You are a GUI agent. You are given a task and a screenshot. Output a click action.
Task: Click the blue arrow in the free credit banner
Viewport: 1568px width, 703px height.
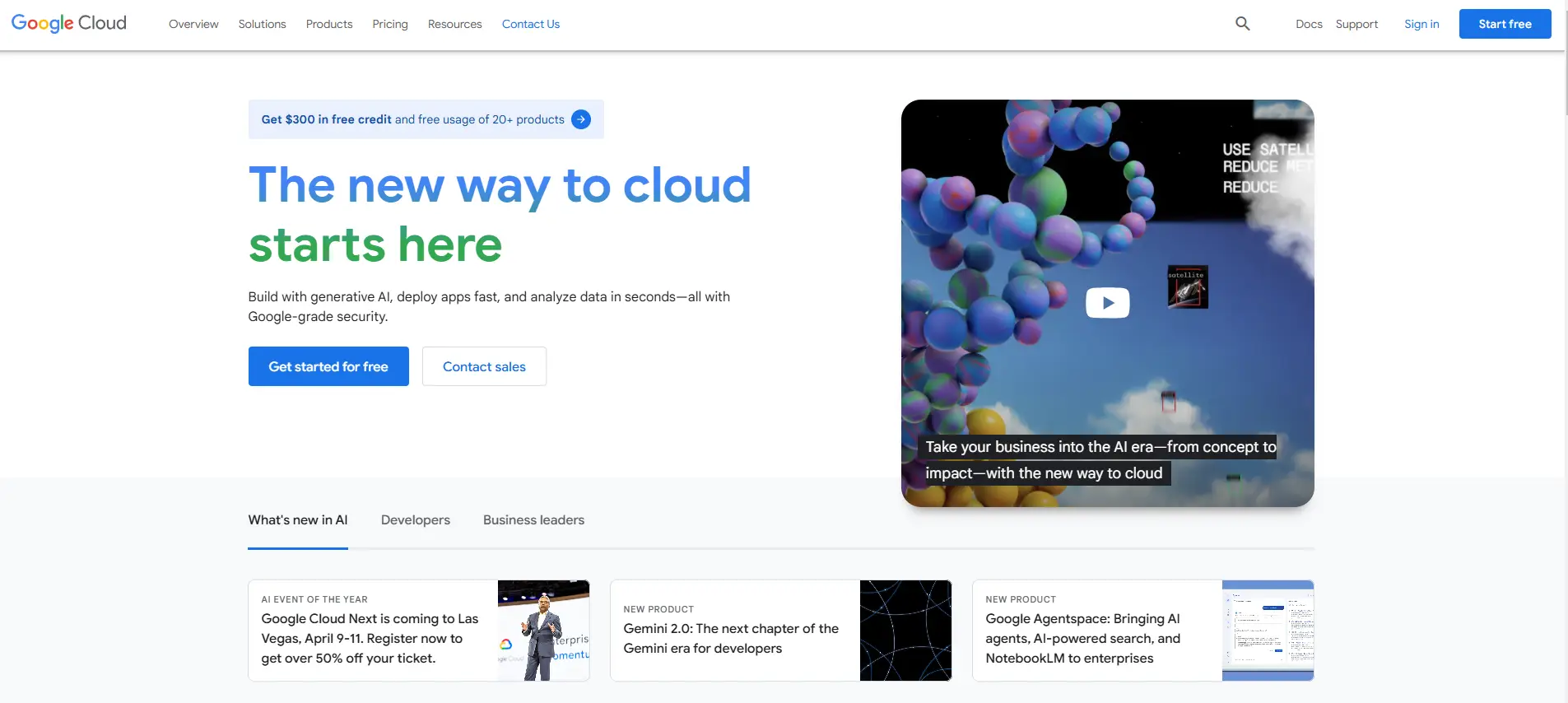(x=581, y=119)
